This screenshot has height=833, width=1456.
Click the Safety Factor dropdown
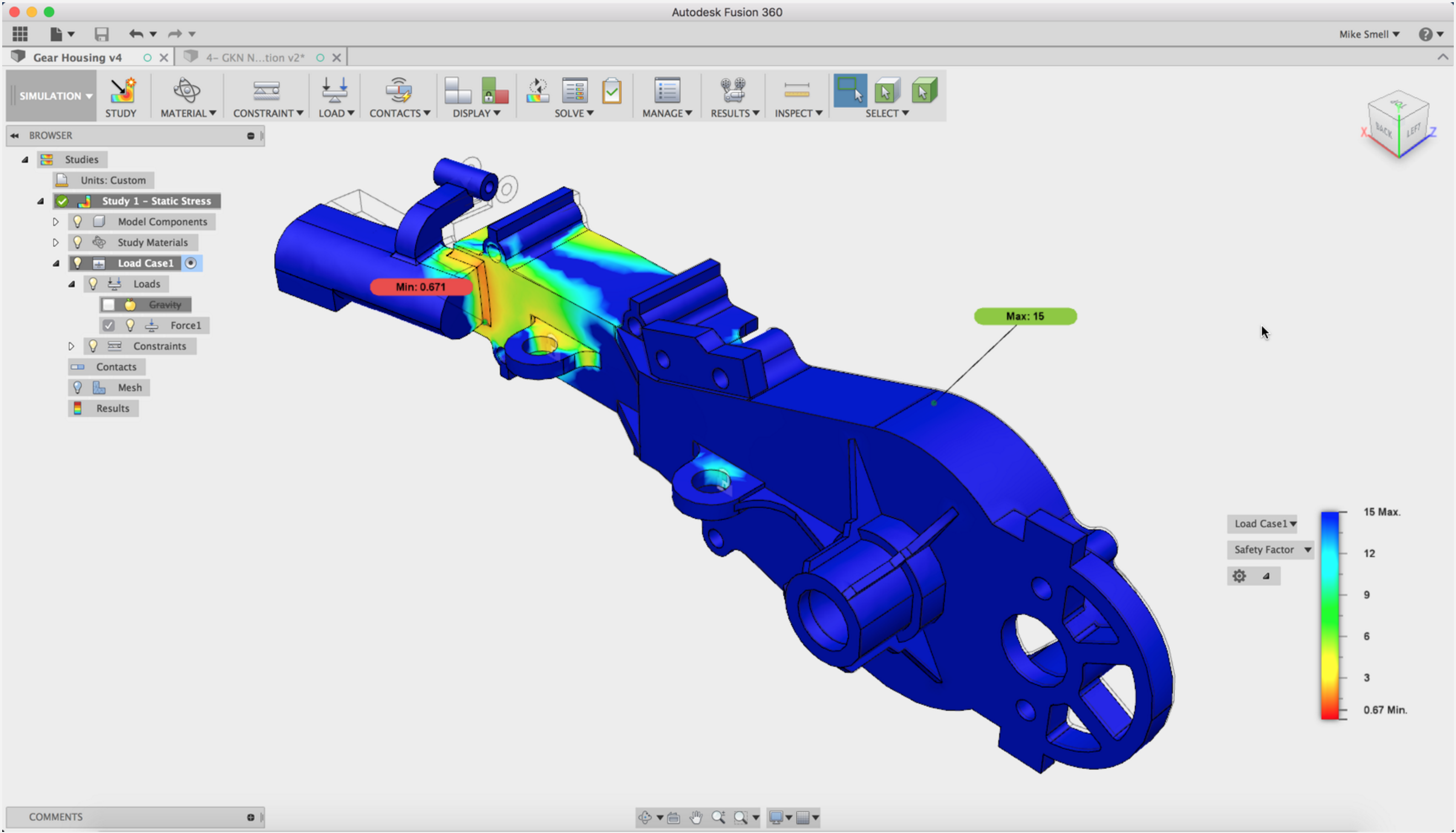(1270, 549)
